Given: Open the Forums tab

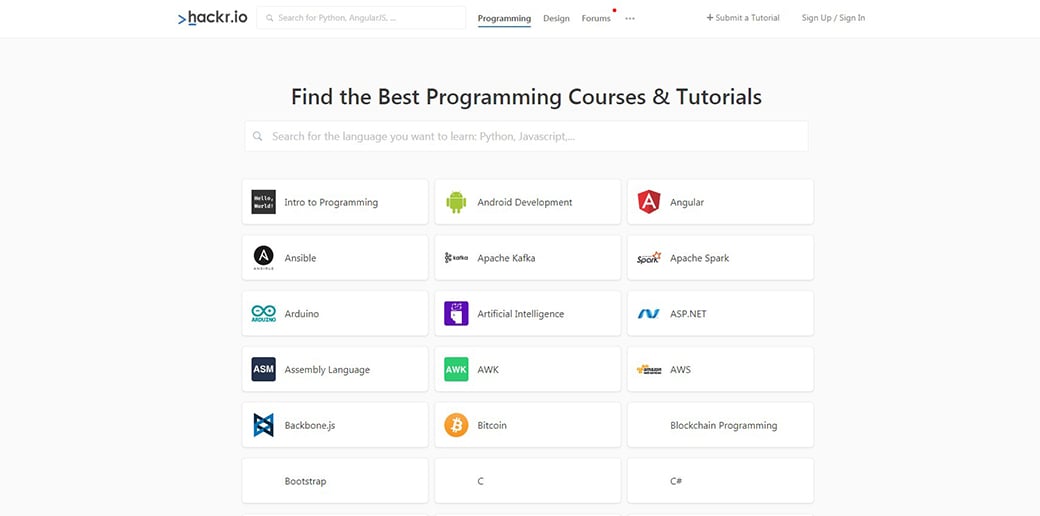Looking at the screenshot, I should [x=596, y=18].
